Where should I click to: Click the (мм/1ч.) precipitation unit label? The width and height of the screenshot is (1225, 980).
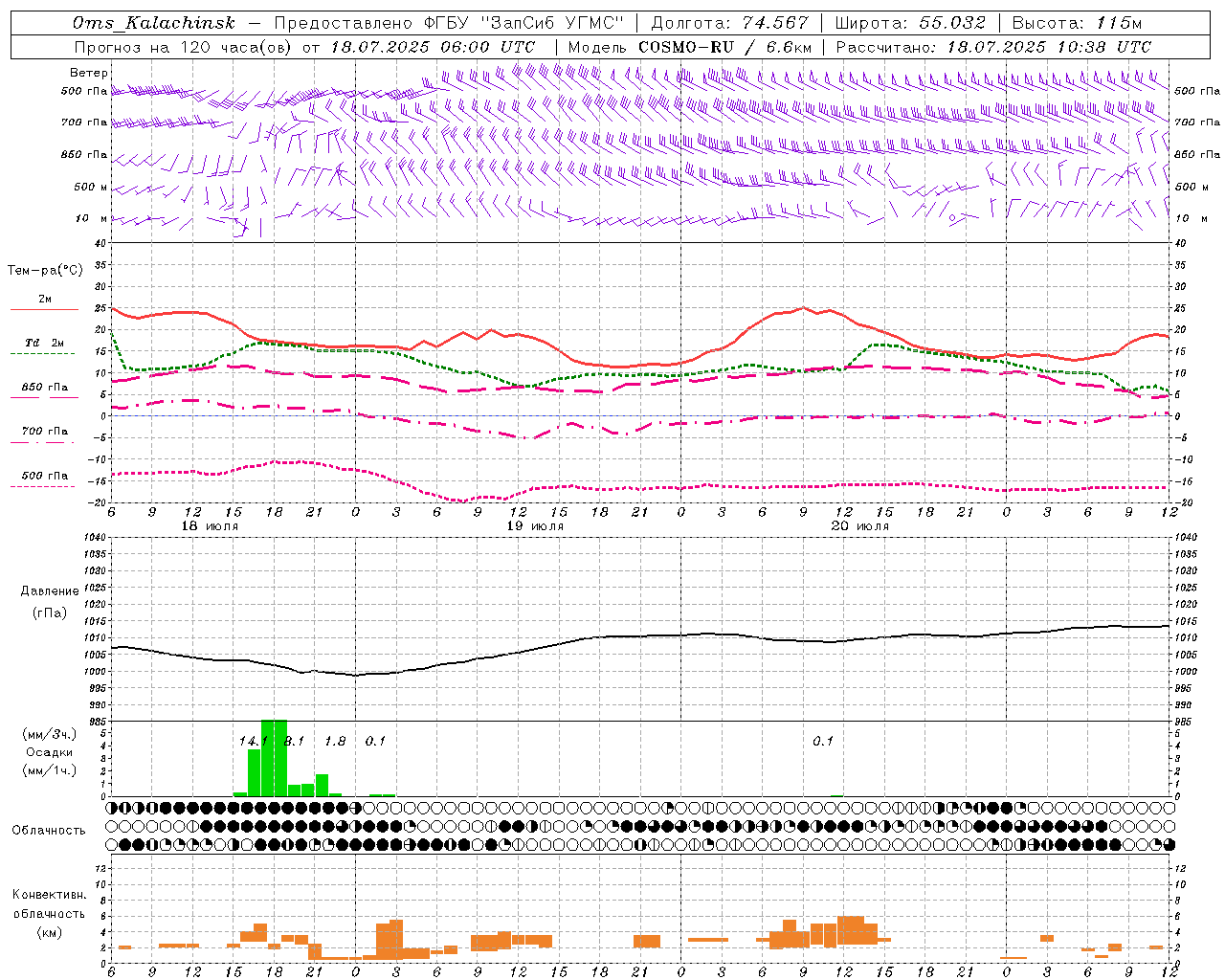coord(49,770)
